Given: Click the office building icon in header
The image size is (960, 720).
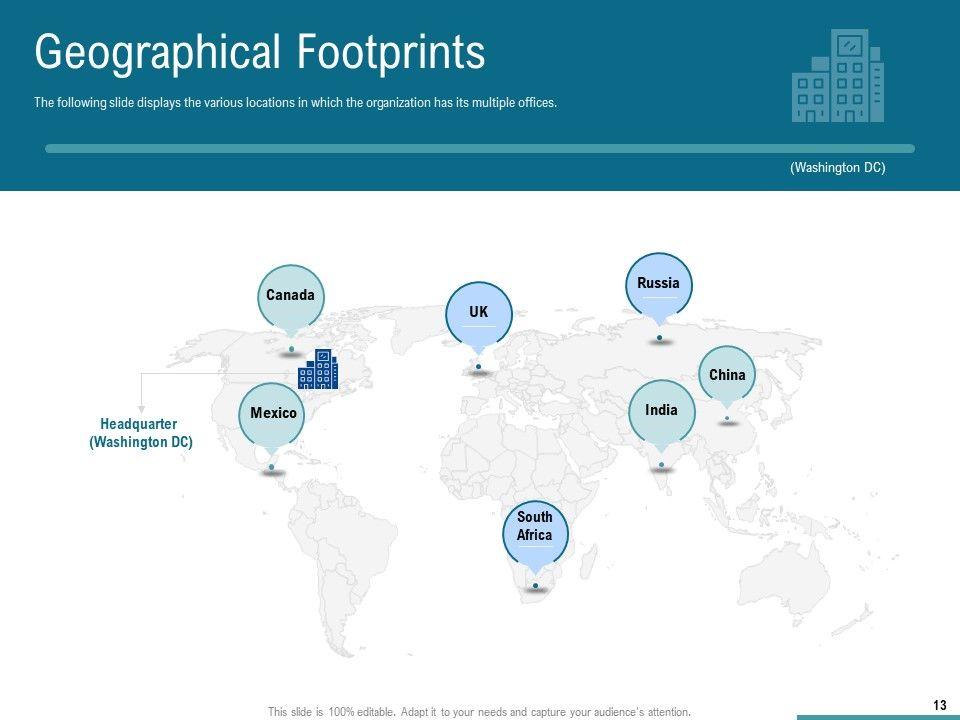Looking at the screenshot, I should (837, 76).
